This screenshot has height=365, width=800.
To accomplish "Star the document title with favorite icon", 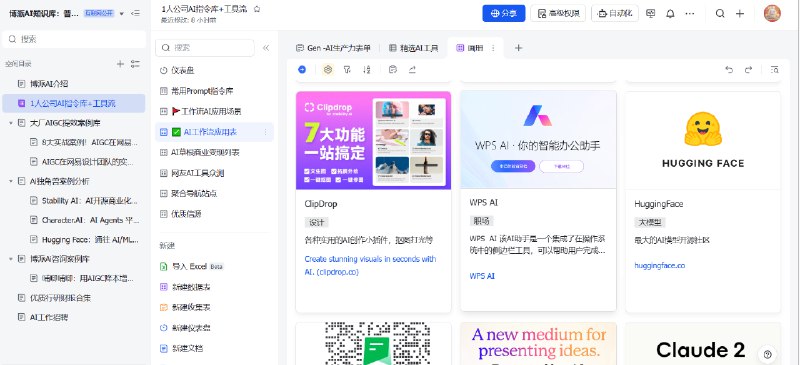I will click(257, 9).
